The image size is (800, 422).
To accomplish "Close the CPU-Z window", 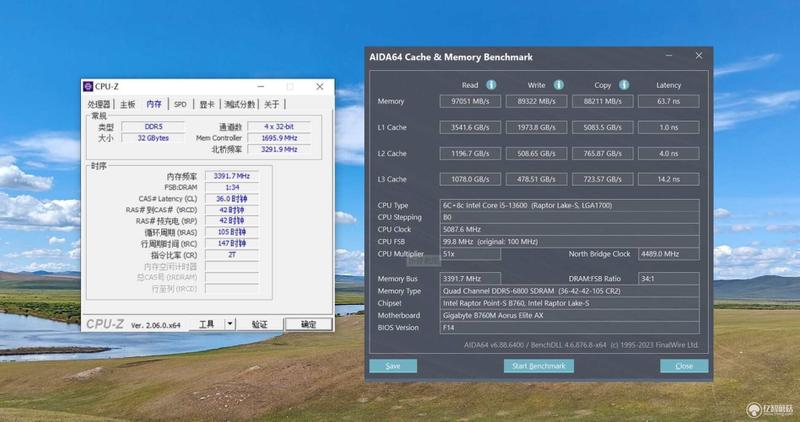I will [x=319, y=87].
